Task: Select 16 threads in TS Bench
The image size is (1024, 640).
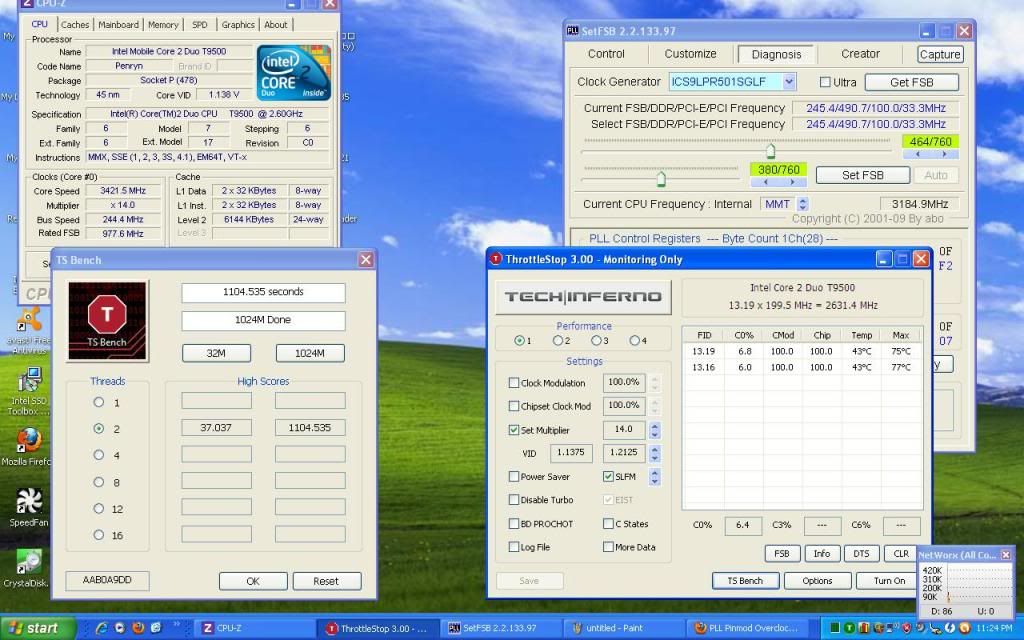Action: click(x=99, y=535)
